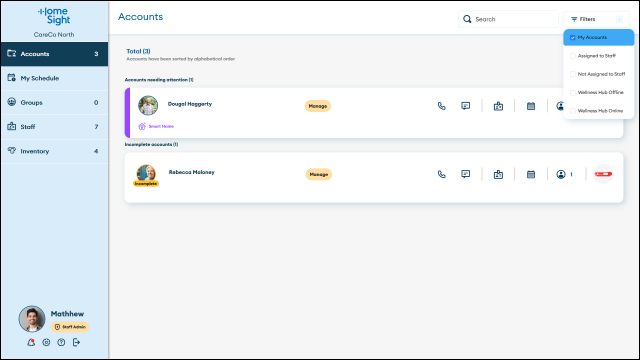The image size is (640, 360).
Task: Click the CareCo North organization label
Action: click(54, 35)
